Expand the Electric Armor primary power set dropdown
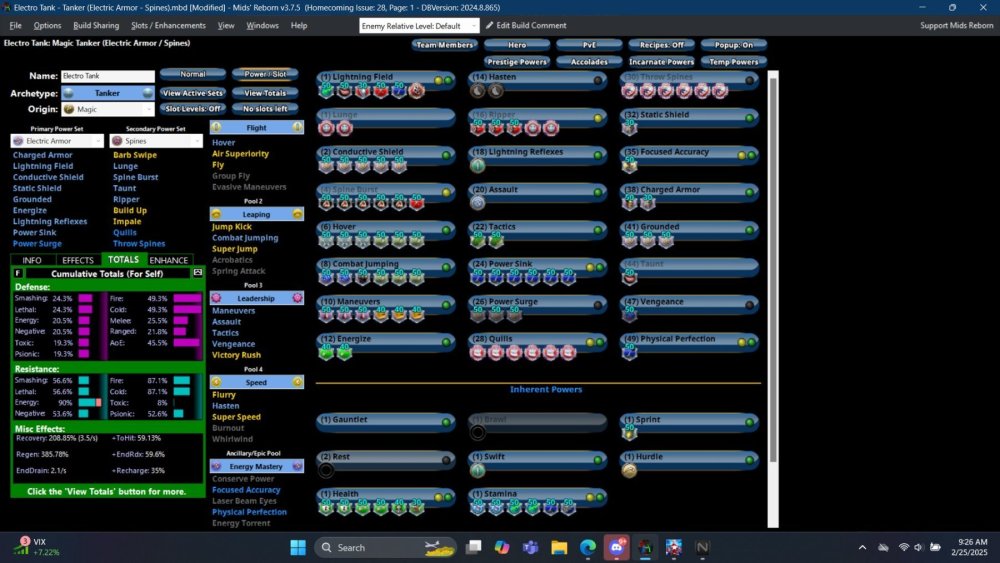Screen dimensions: 1000x563 [57, 141]
